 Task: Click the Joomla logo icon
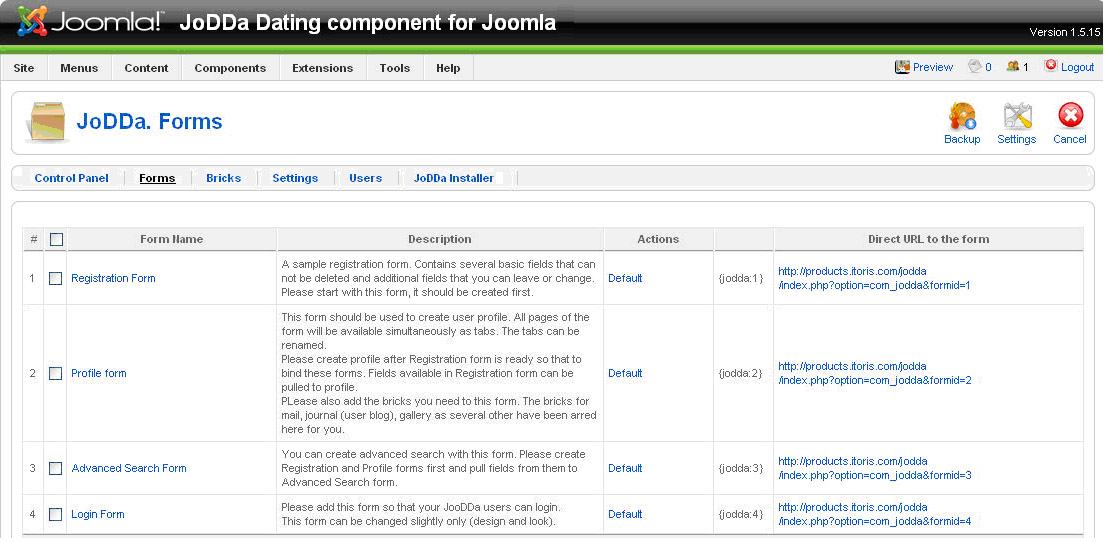click(32, 22)
